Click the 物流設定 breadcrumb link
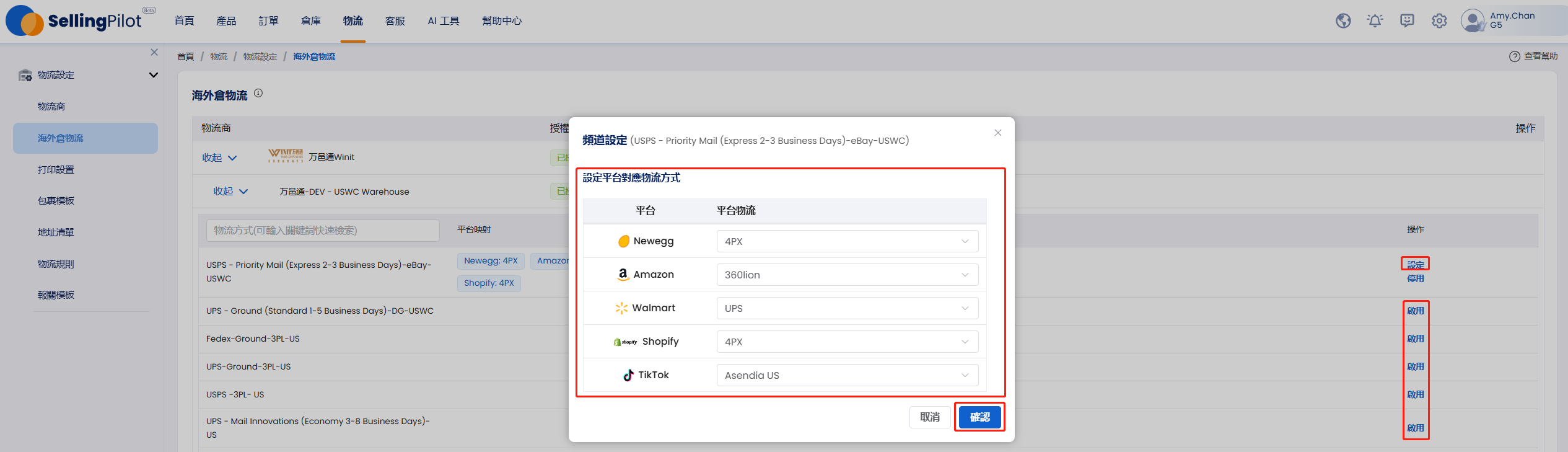The image size is (1568, 452). [x=260, y=56]
